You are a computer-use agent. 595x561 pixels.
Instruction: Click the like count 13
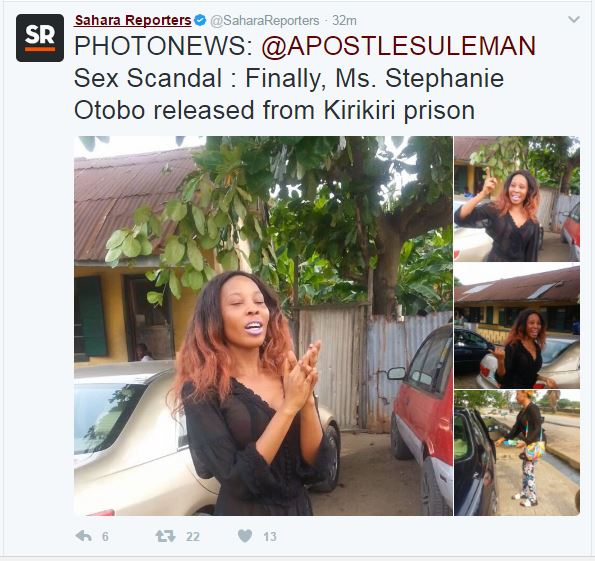pos(270,536)
